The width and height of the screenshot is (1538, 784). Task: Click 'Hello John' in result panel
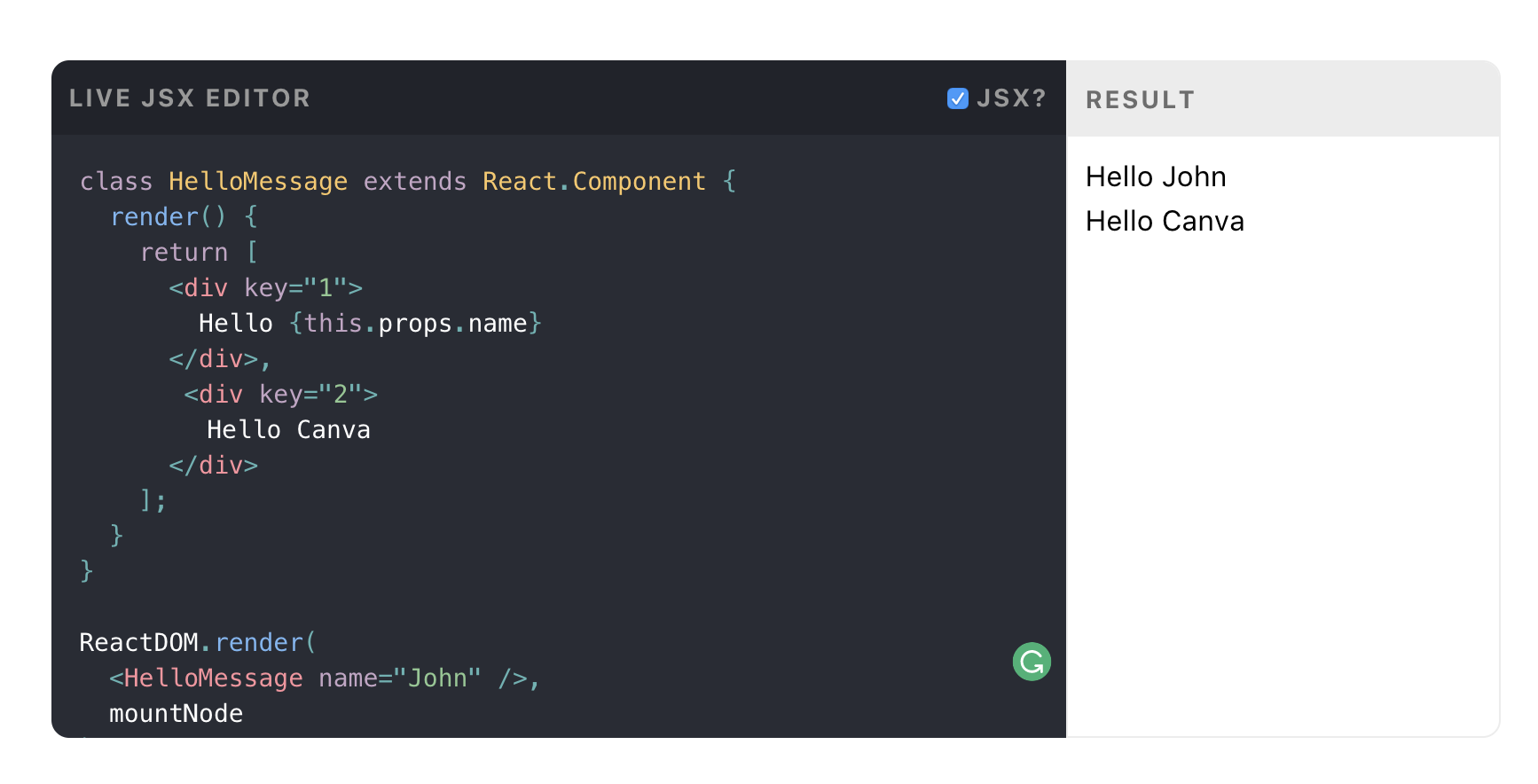click(1155, 177)
